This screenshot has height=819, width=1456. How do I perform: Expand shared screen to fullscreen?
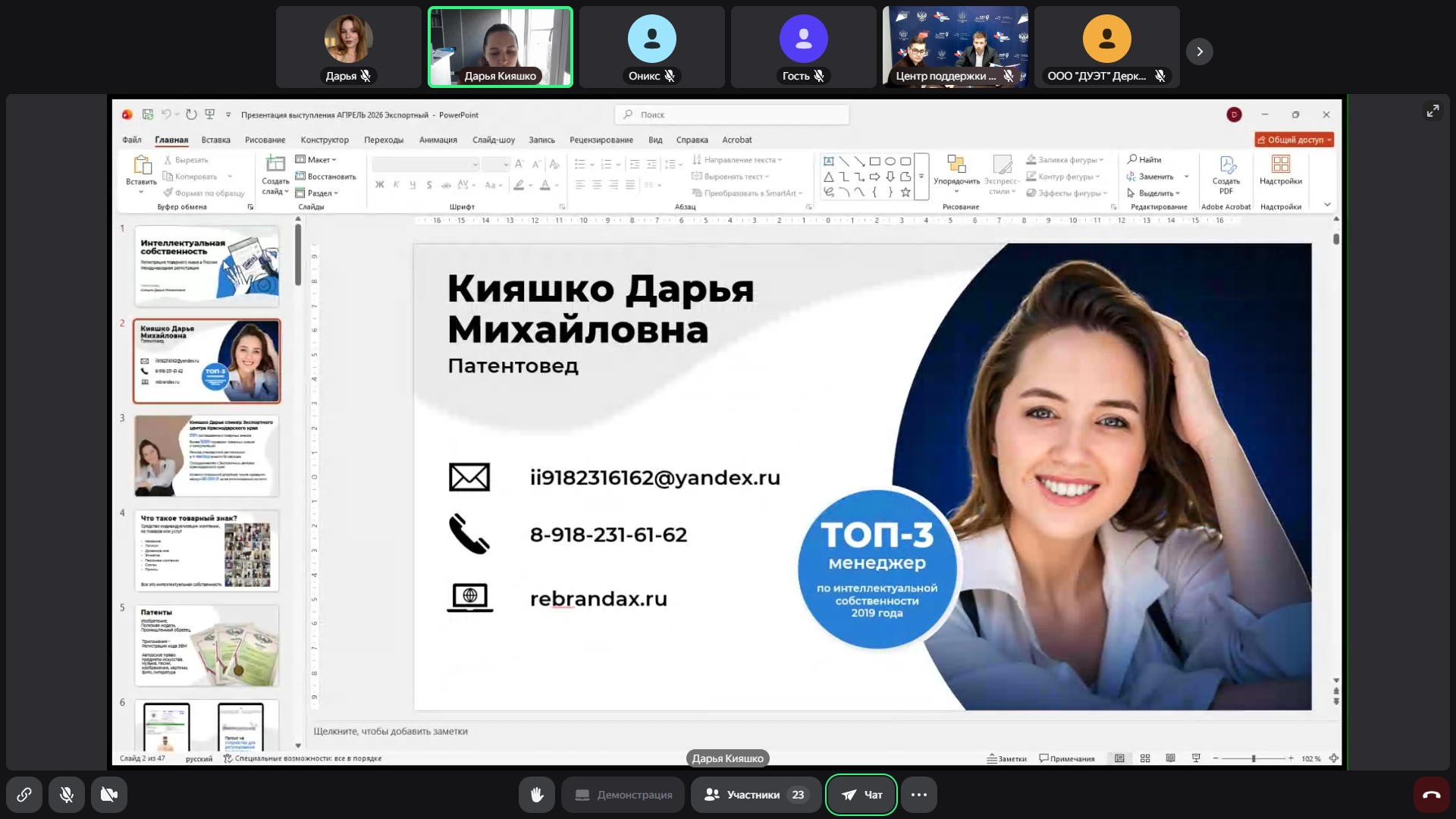pyautogui.click(x=1432, y=111)
